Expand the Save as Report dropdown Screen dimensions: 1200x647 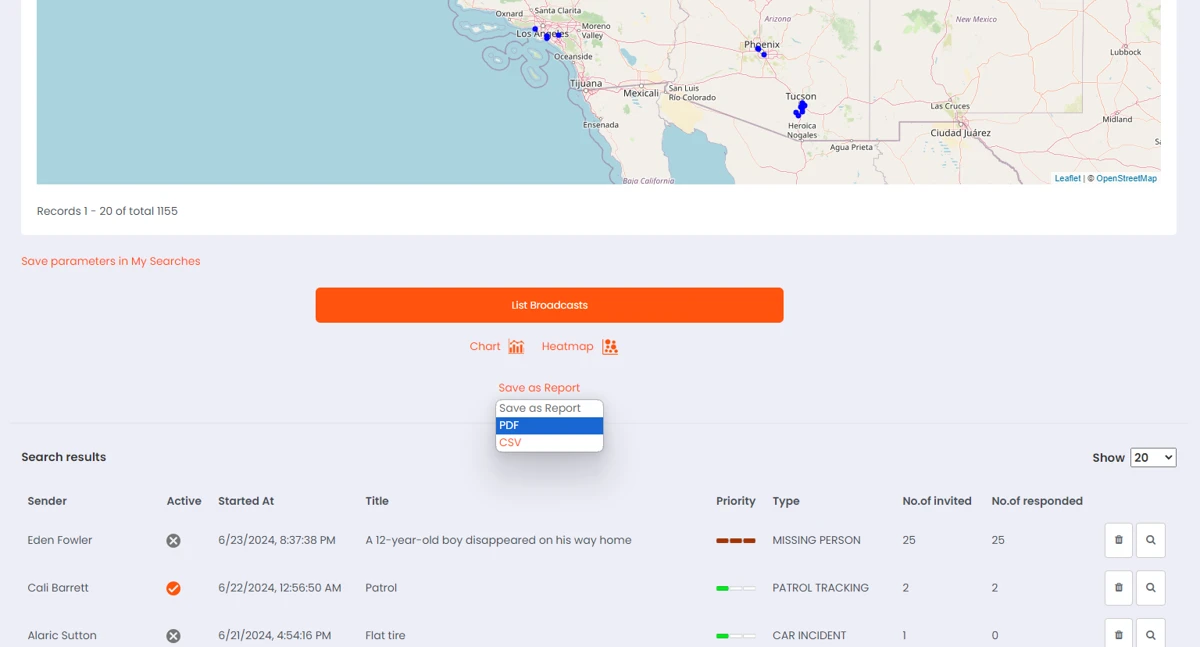[539, 388]
